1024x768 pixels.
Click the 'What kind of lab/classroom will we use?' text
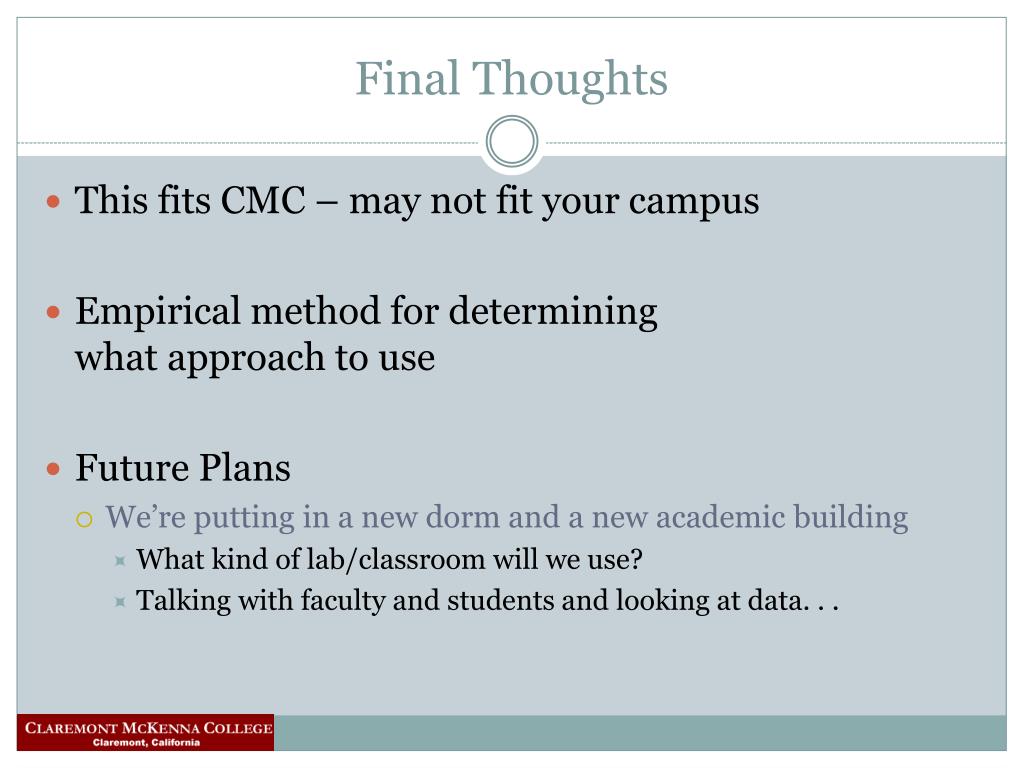[389, 560]
